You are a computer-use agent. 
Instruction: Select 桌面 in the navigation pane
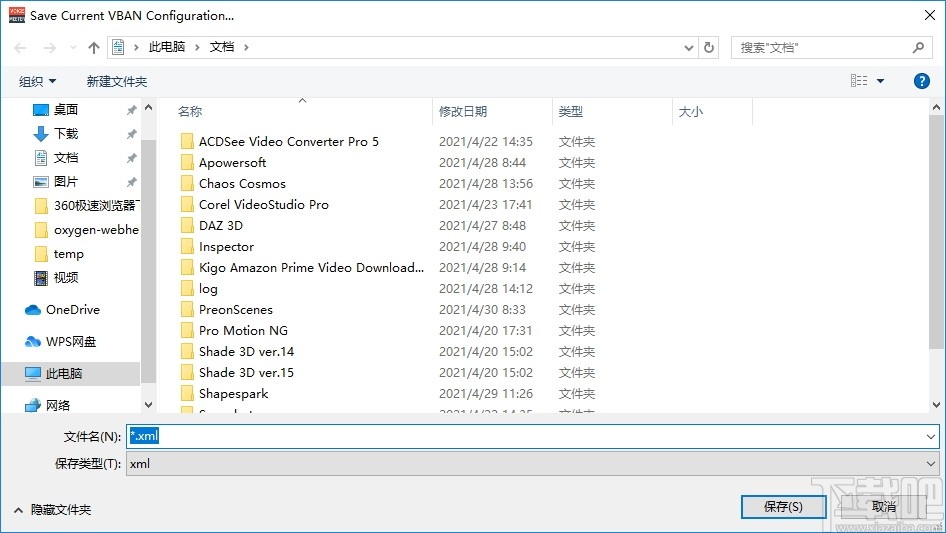(66, 109)
